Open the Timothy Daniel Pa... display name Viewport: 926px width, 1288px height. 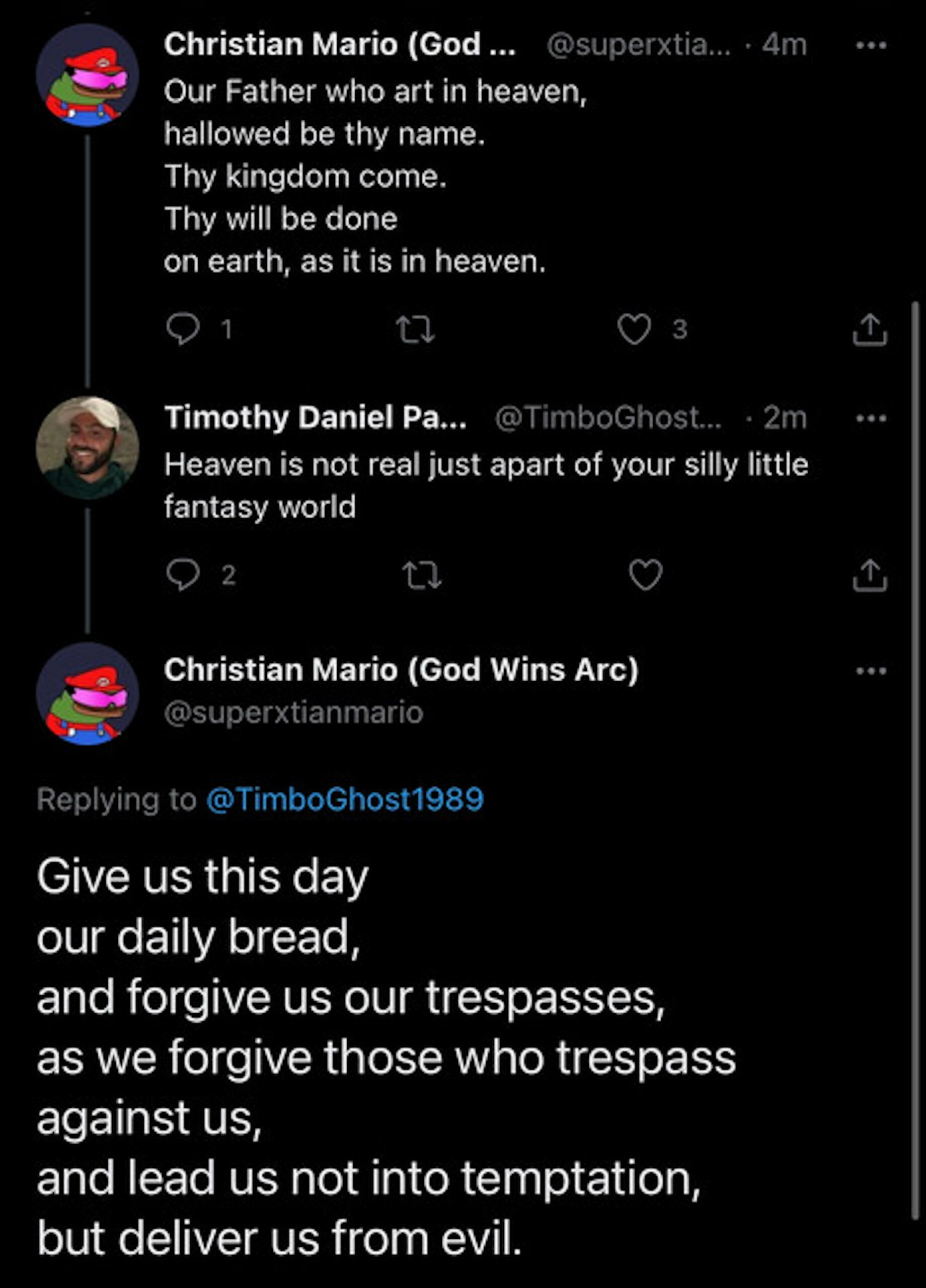pos(316,418)
